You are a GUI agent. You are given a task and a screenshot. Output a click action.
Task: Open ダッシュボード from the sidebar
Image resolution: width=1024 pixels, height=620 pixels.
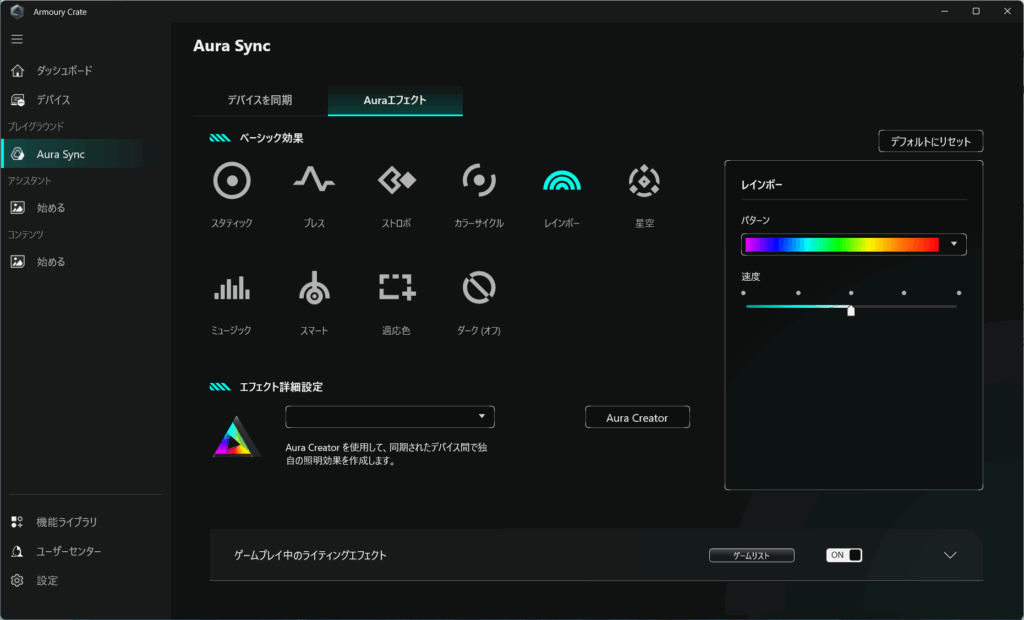pyautogui.click(x=64, y=71)
